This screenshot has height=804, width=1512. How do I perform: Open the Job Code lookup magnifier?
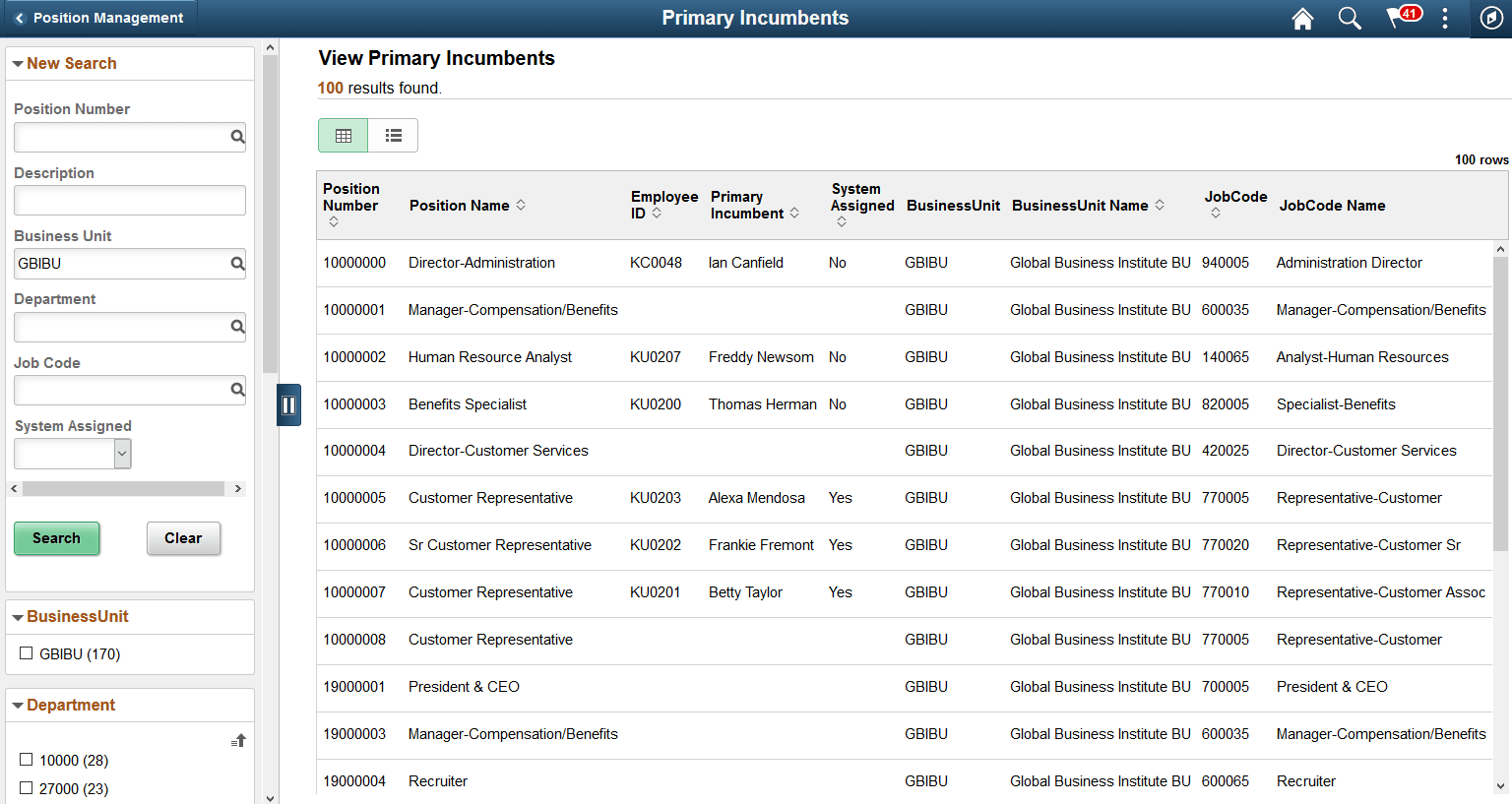coord(239,390)
